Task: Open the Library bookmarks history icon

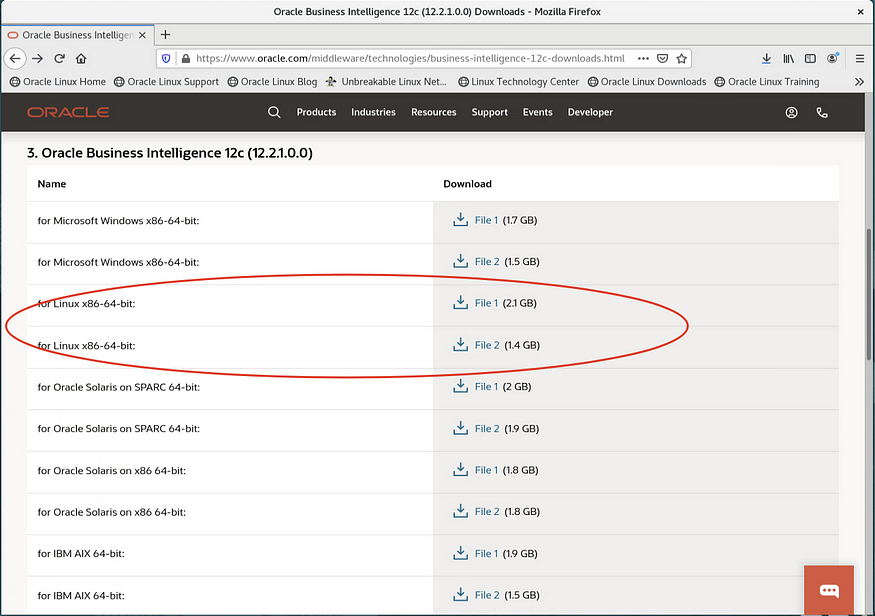Action: pyautogui.click(x=788, y=59)
